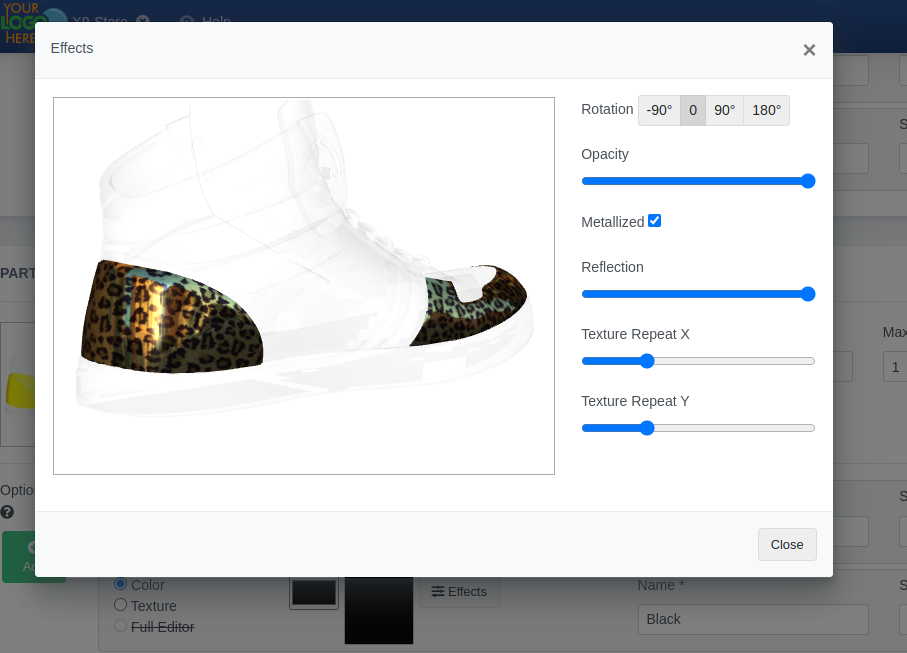907x653 pixels.
Task: Click the Reflection slider handle
Action: [x=808, y=294]
